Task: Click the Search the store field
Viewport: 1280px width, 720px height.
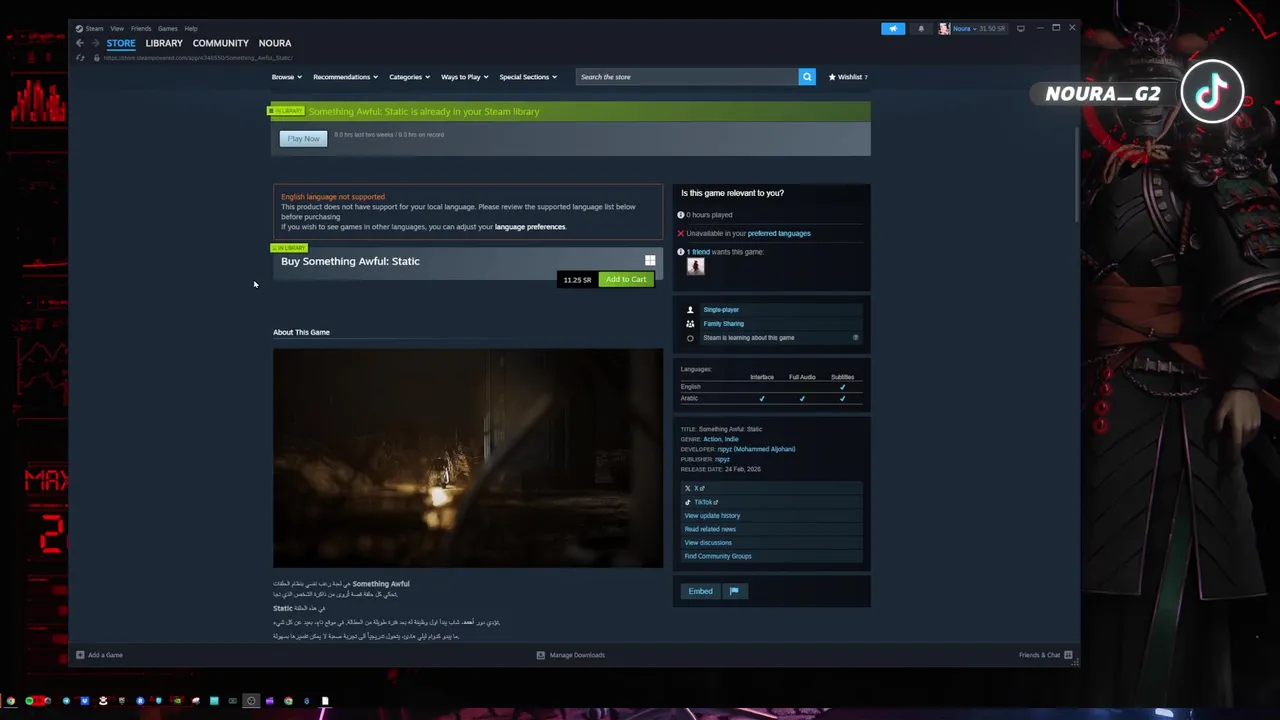Action: [x=687, y=77]
